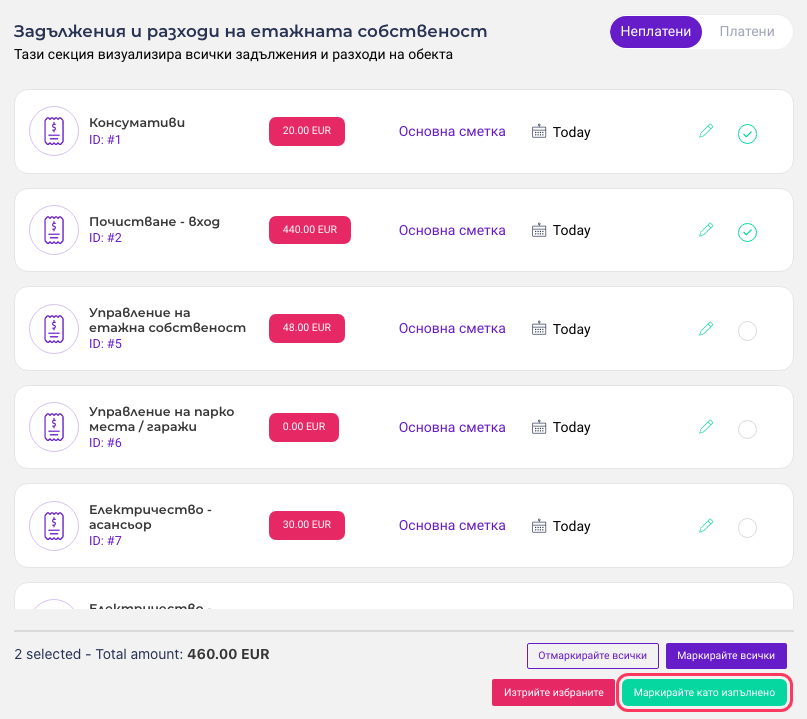Open Основна сметка link in ID #7 row
Screen dimensions: 807x719
point(452,525)
